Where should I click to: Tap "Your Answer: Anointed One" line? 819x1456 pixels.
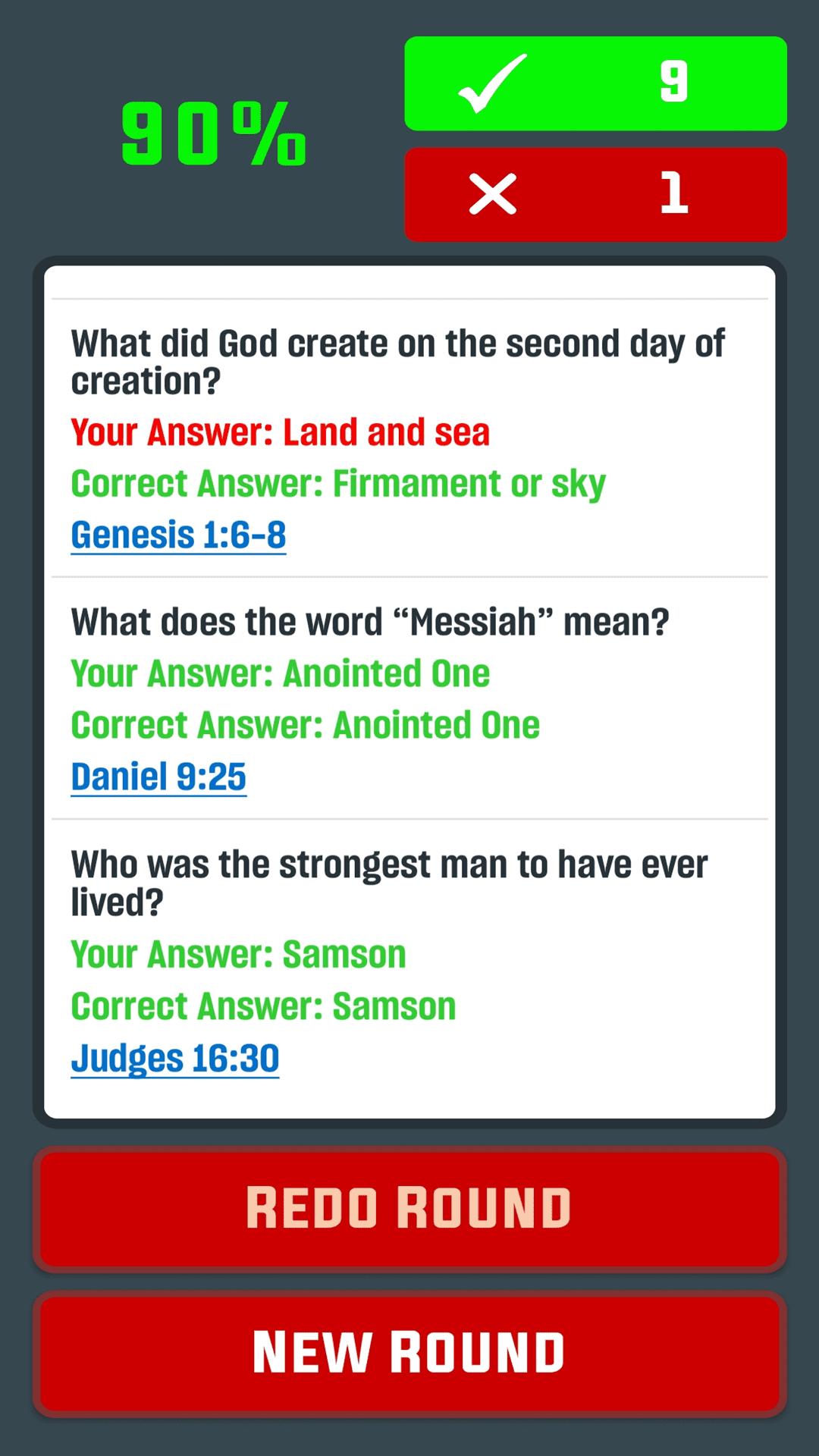281,674
